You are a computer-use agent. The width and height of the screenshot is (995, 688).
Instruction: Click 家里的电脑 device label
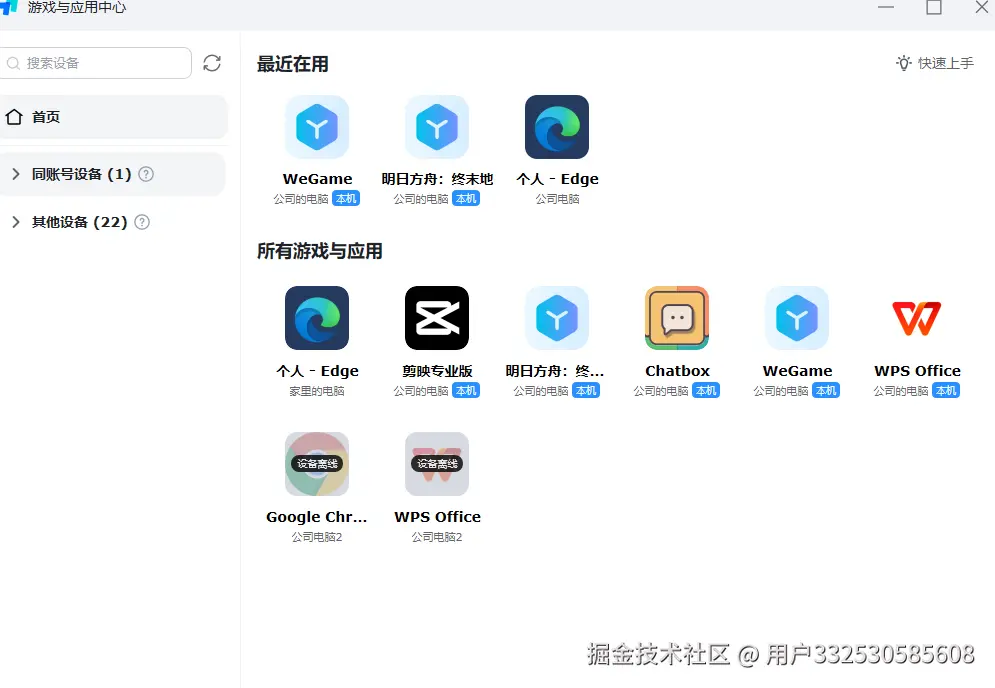coord(317,391)
